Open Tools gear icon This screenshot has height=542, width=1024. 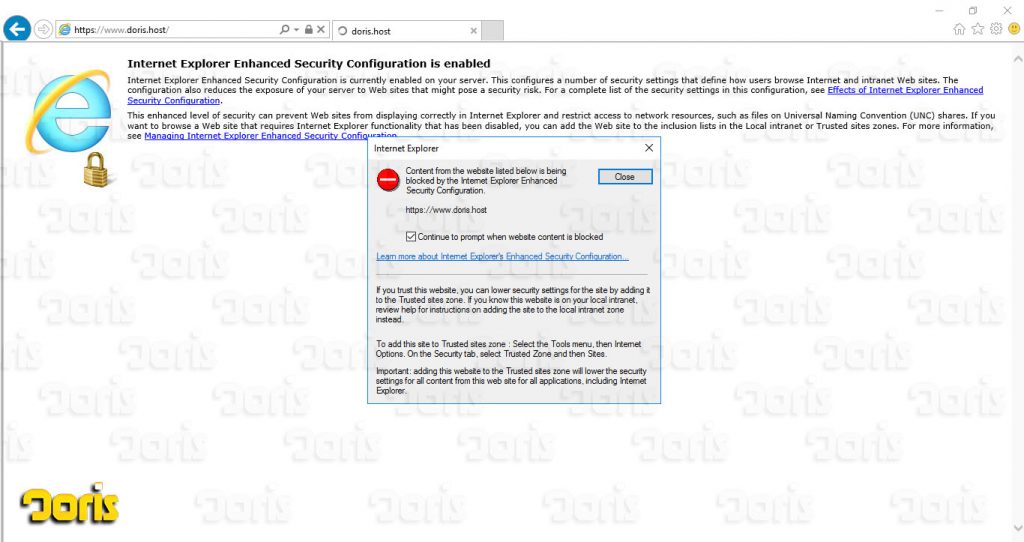pos(996,29)
